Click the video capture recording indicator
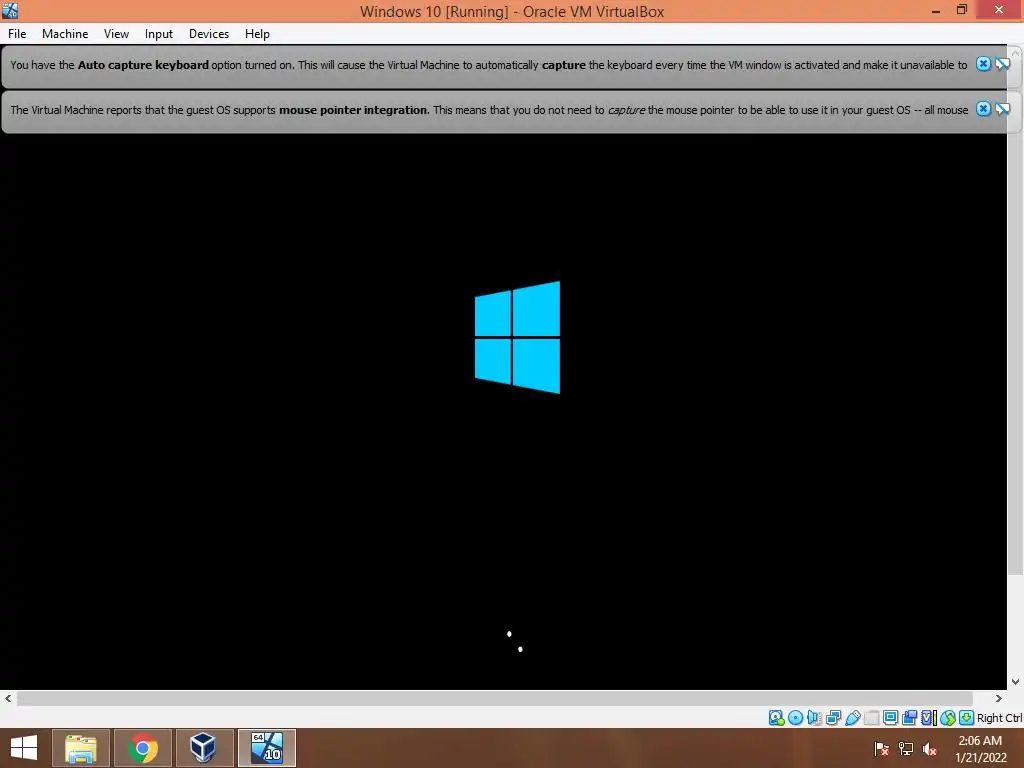The width and height of the screenshot is (1024, 768). [x=909, y=718]
